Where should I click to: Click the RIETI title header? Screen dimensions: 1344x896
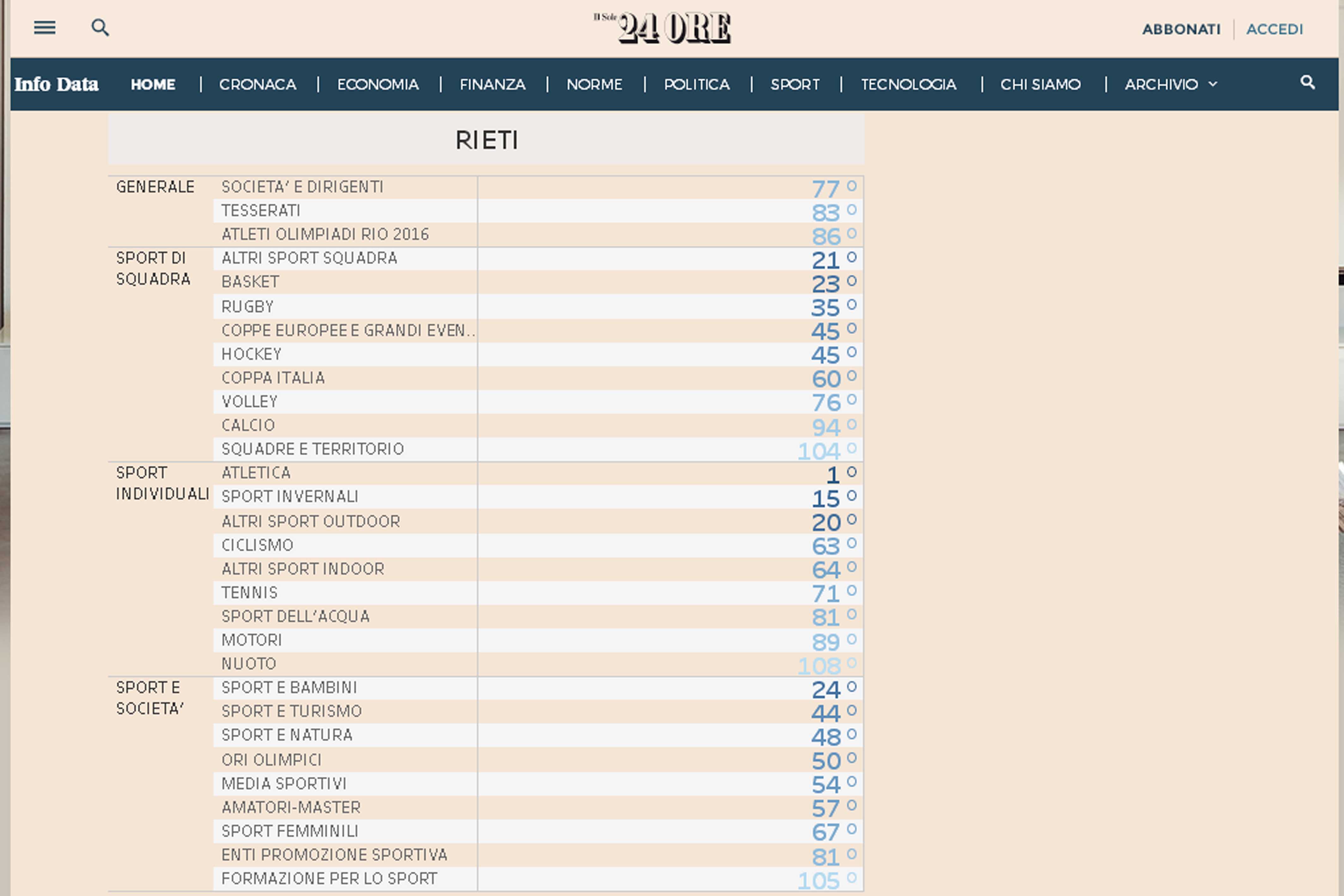[x=486, y=140]
